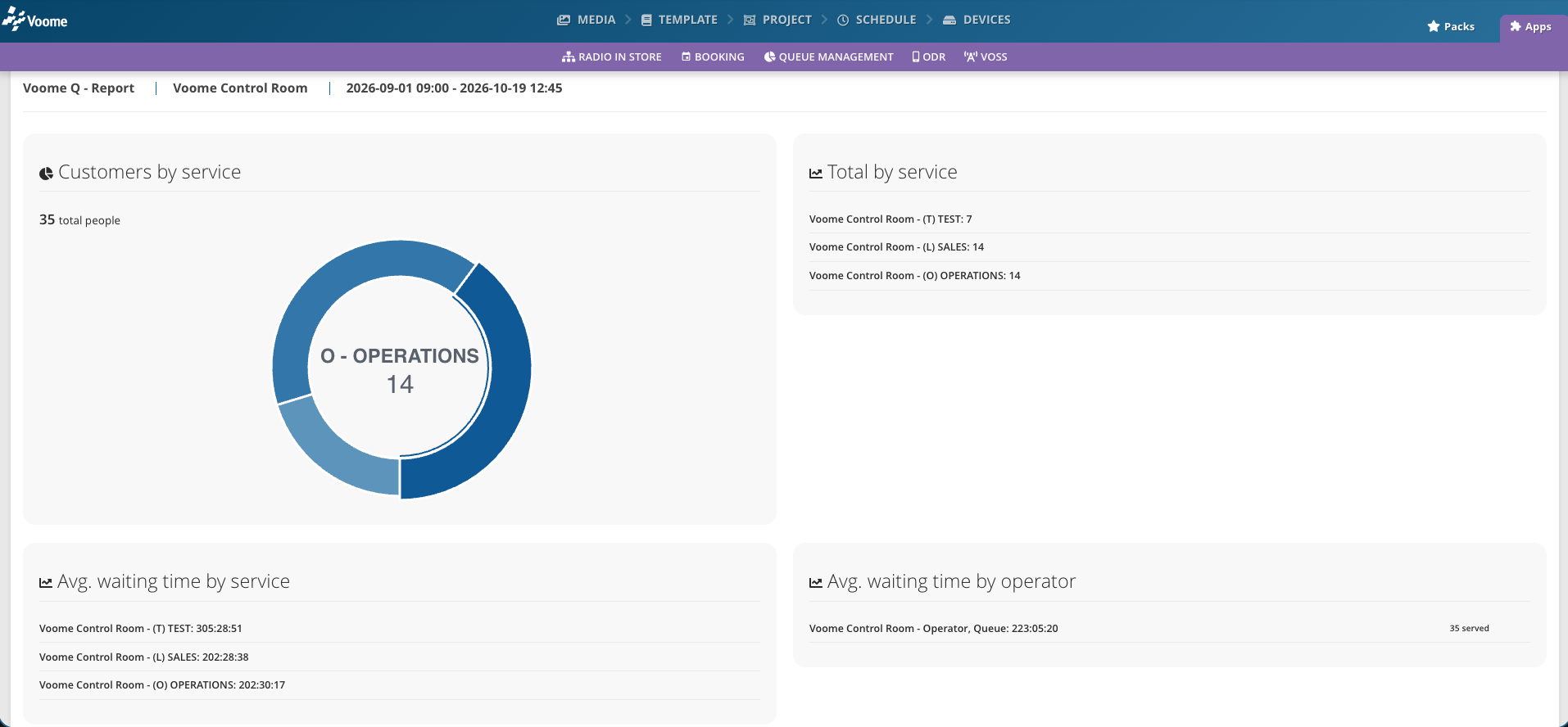Click the Operator, Queue: 223:05:20 row
1568x727 pixels.
1170,629
